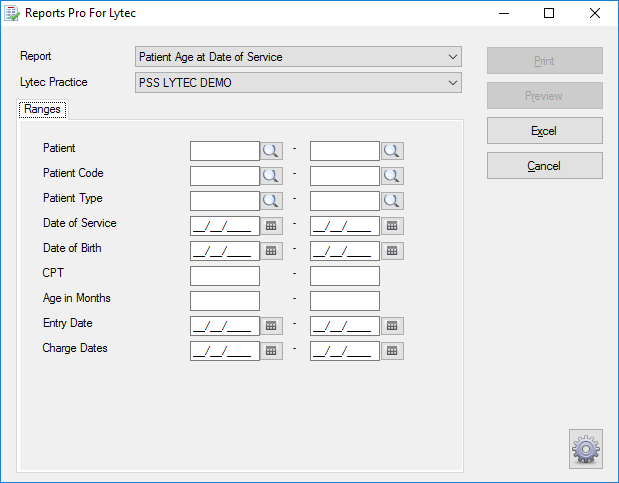This screenshot has width=619, height=483.
Task: Open calendar for starting Date of Service
Action: pos(271,226)
